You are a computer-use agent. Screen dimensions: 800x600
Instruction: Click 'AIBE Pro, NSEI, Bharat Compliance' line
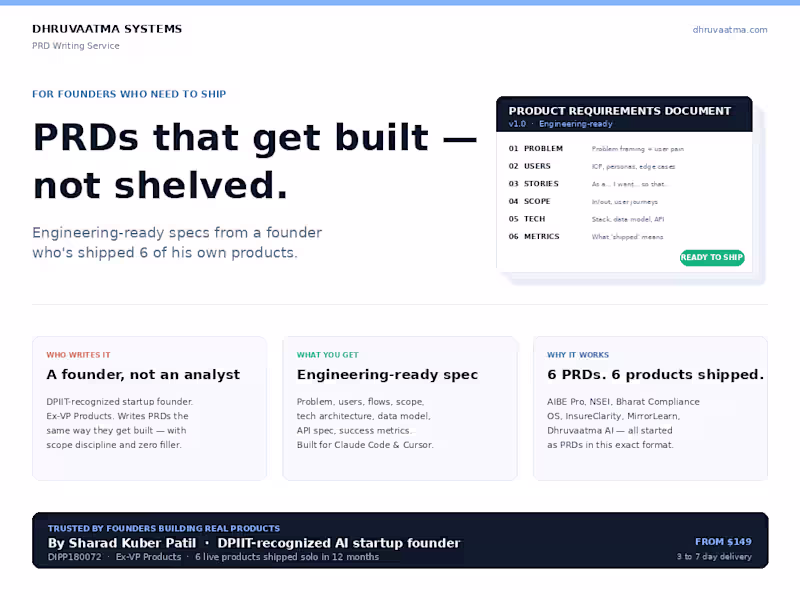click(x=623, y=402)
